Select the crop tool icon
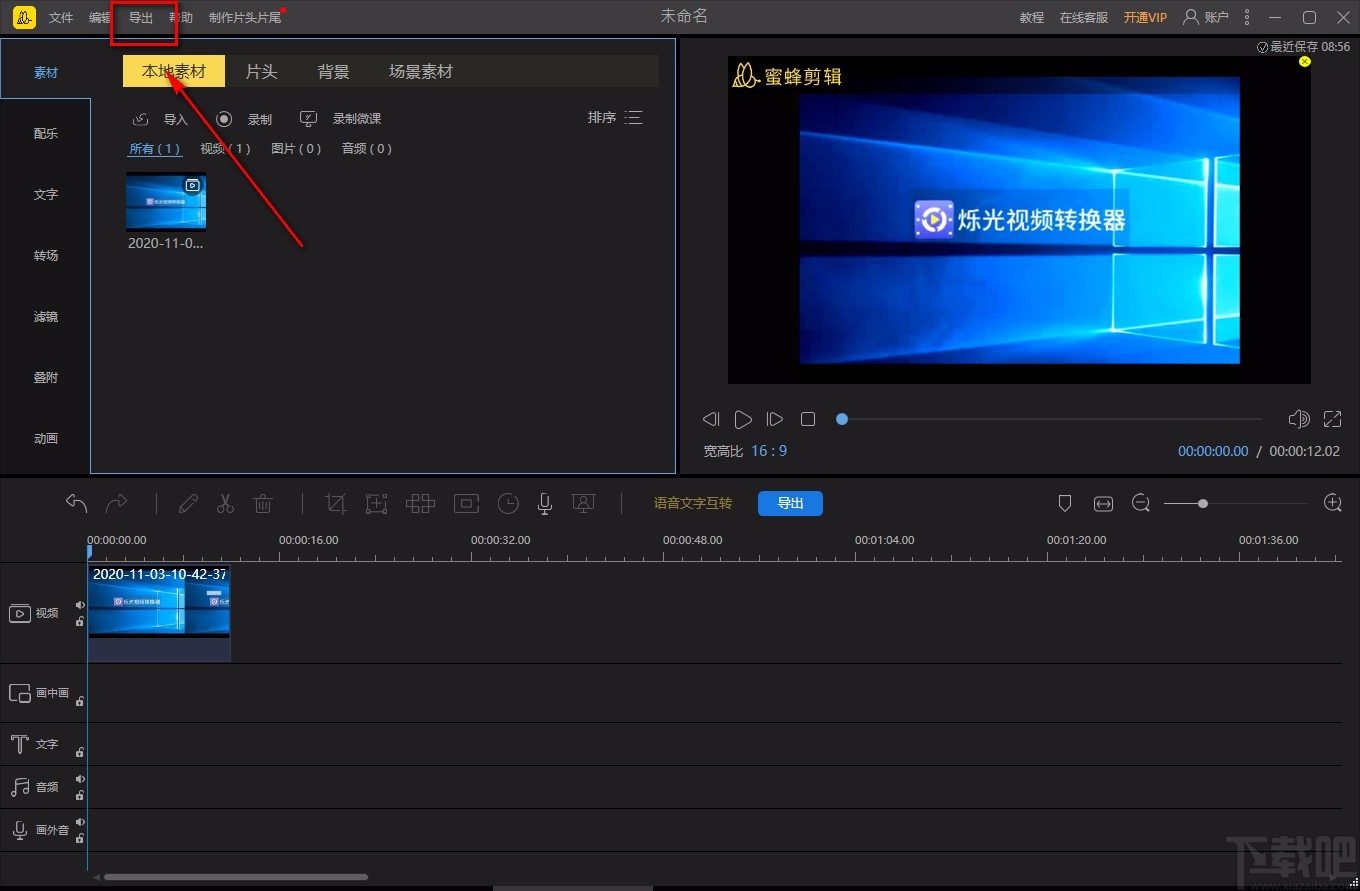The image size is (1360, 891). point(336,504)
